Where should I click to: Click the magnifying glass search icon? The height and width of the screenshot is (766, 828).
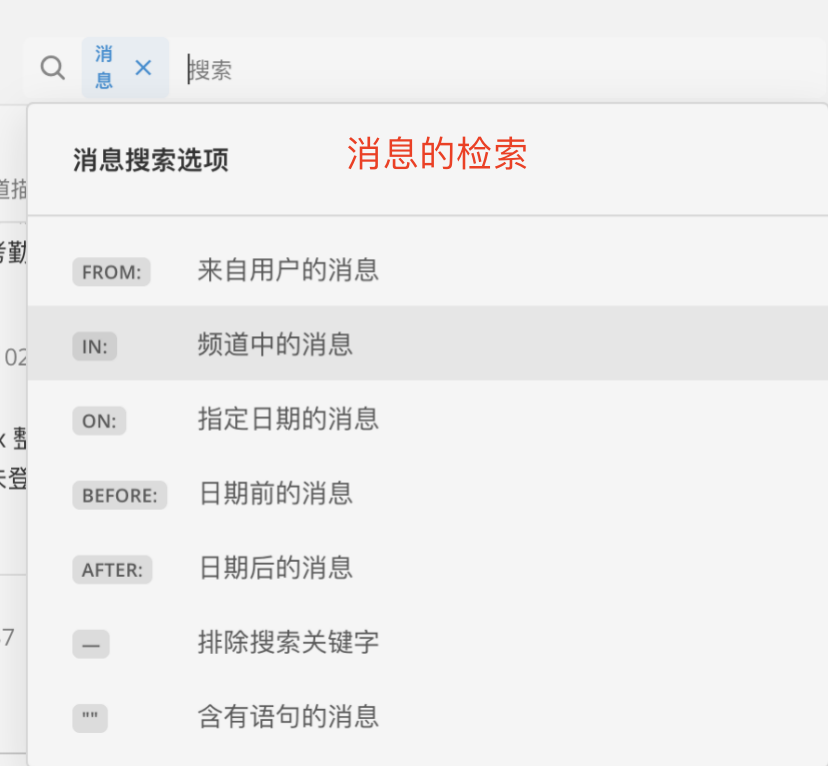click(x=53, y=68)
